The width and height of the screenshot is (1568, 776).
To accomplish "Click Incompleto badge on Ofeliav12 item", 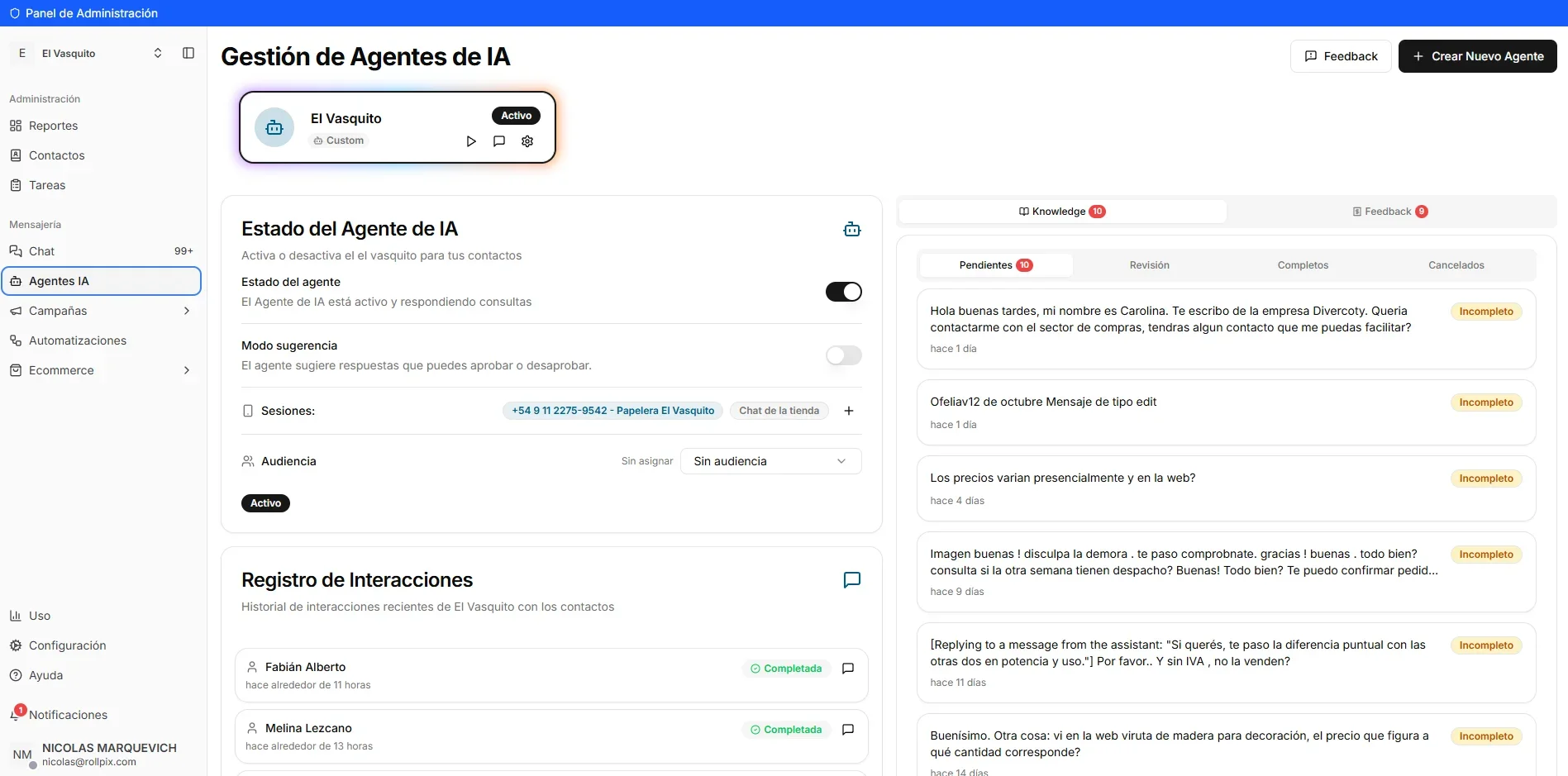I will (x=1485, y=402).
